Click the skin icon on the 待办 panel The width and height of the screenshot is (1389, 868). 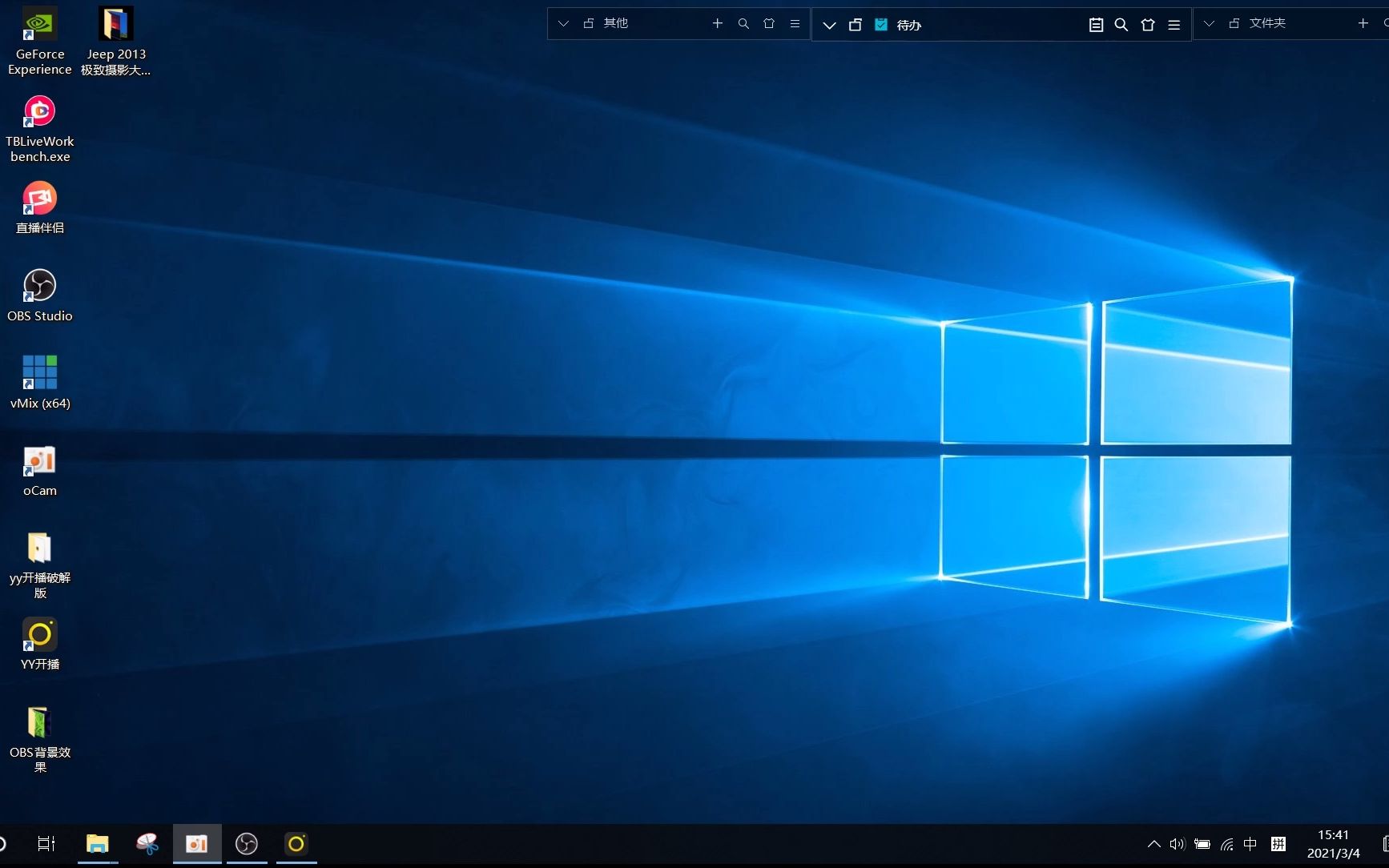[1148, 25]
